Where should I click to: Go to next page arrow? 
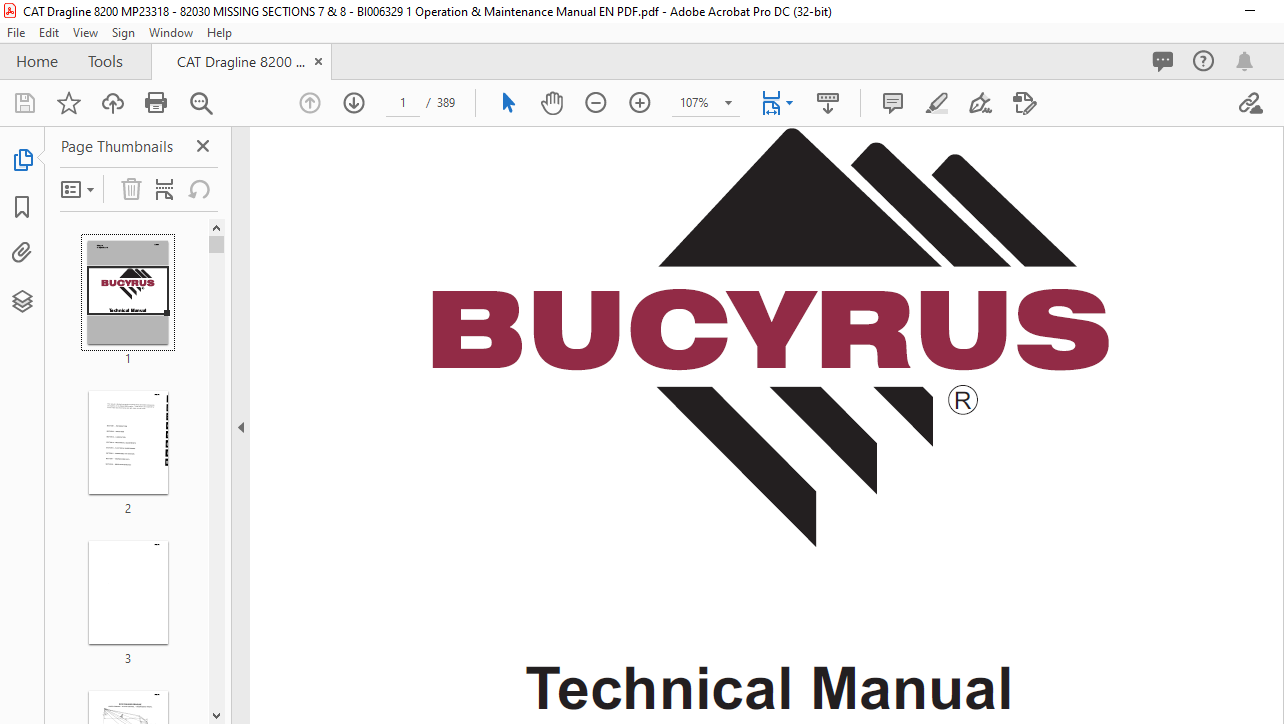354,103
